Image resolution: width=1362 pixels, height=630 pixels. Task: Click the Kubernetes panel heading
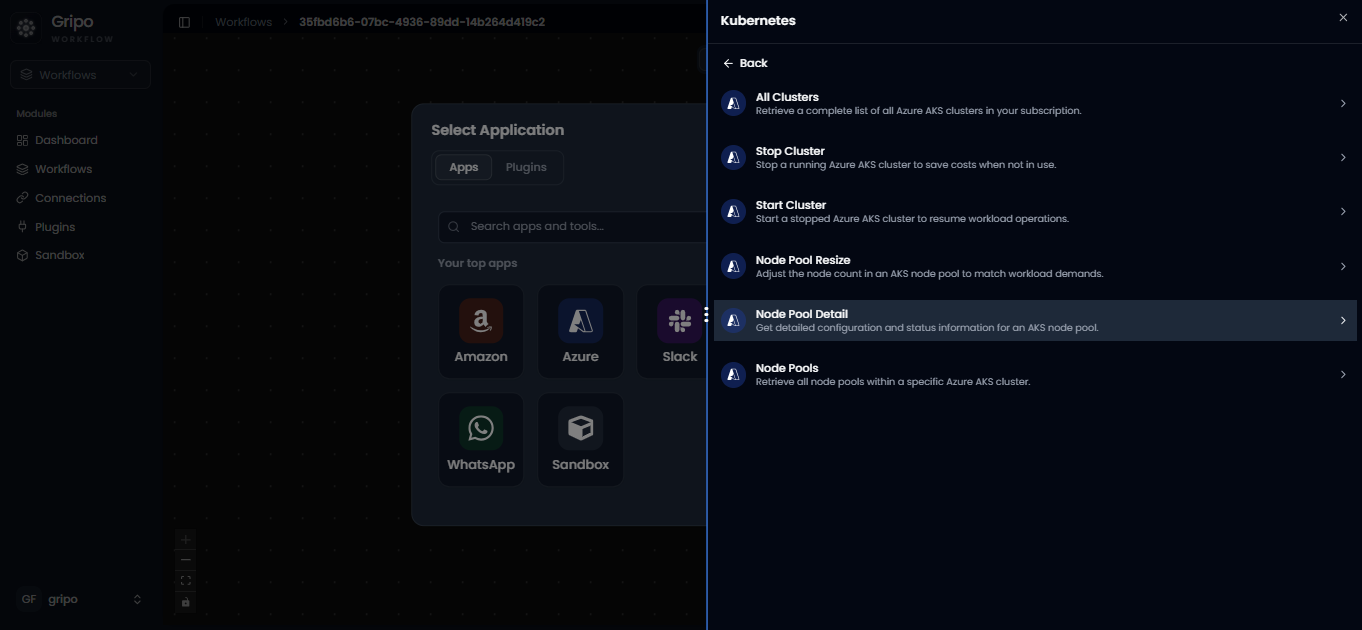(x=758, y=20)
